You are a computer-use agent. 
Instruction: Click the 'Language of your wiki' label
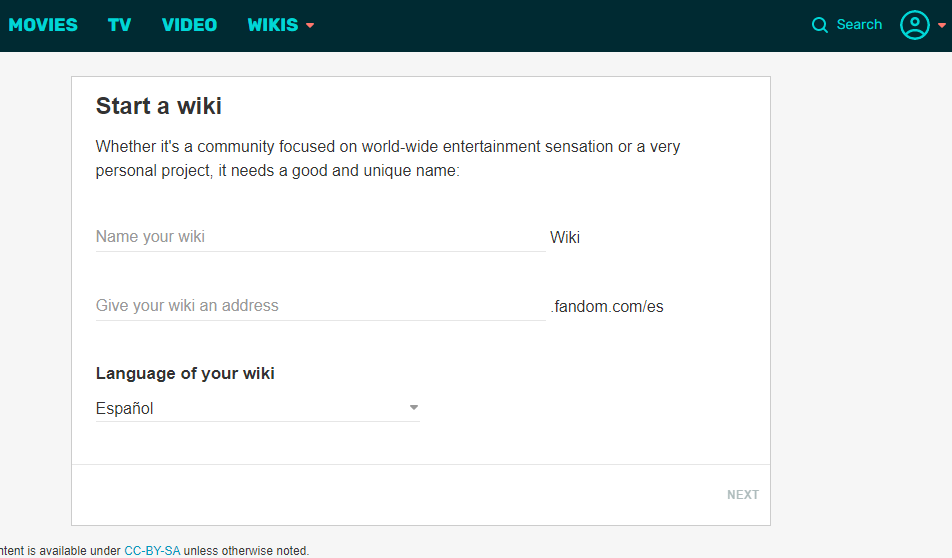pyautogui.click(x=185, y=373)
